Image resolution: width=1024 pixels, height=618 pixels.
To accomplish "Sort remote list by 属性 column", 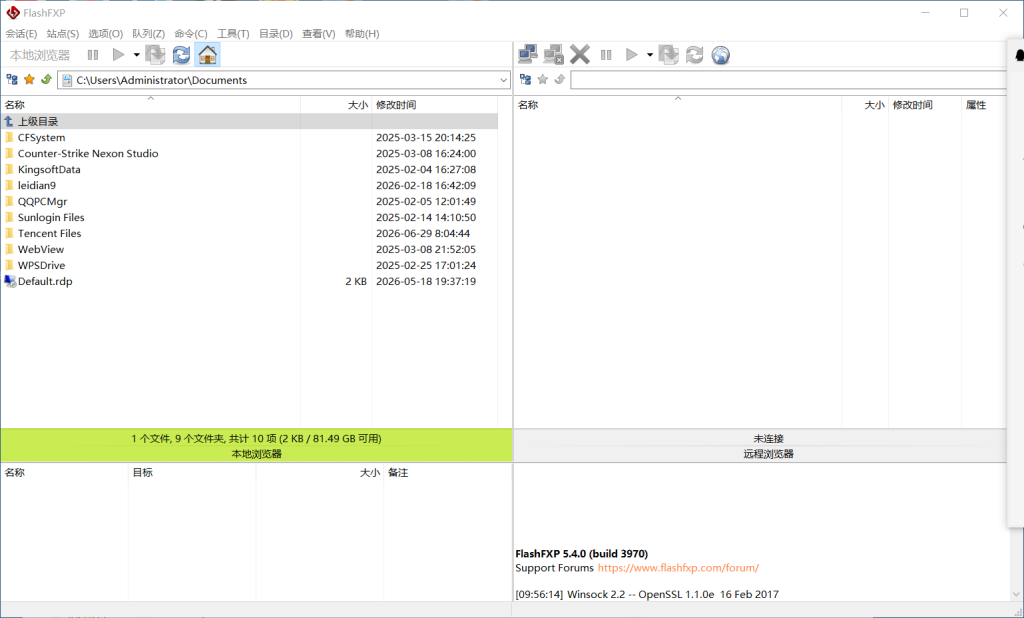I will point(984,105).
